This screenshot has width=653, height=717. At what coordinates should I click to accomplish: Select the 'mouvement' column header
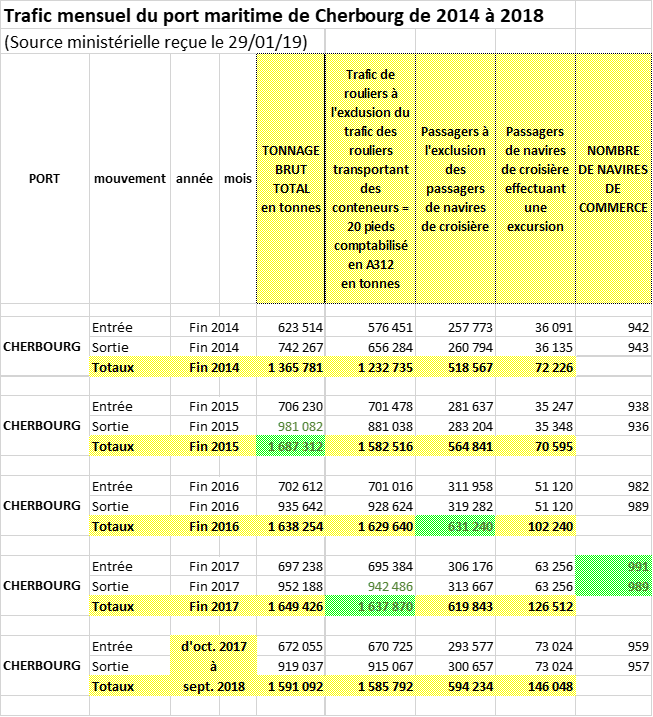pyautogui.click(x=130, y=178)
